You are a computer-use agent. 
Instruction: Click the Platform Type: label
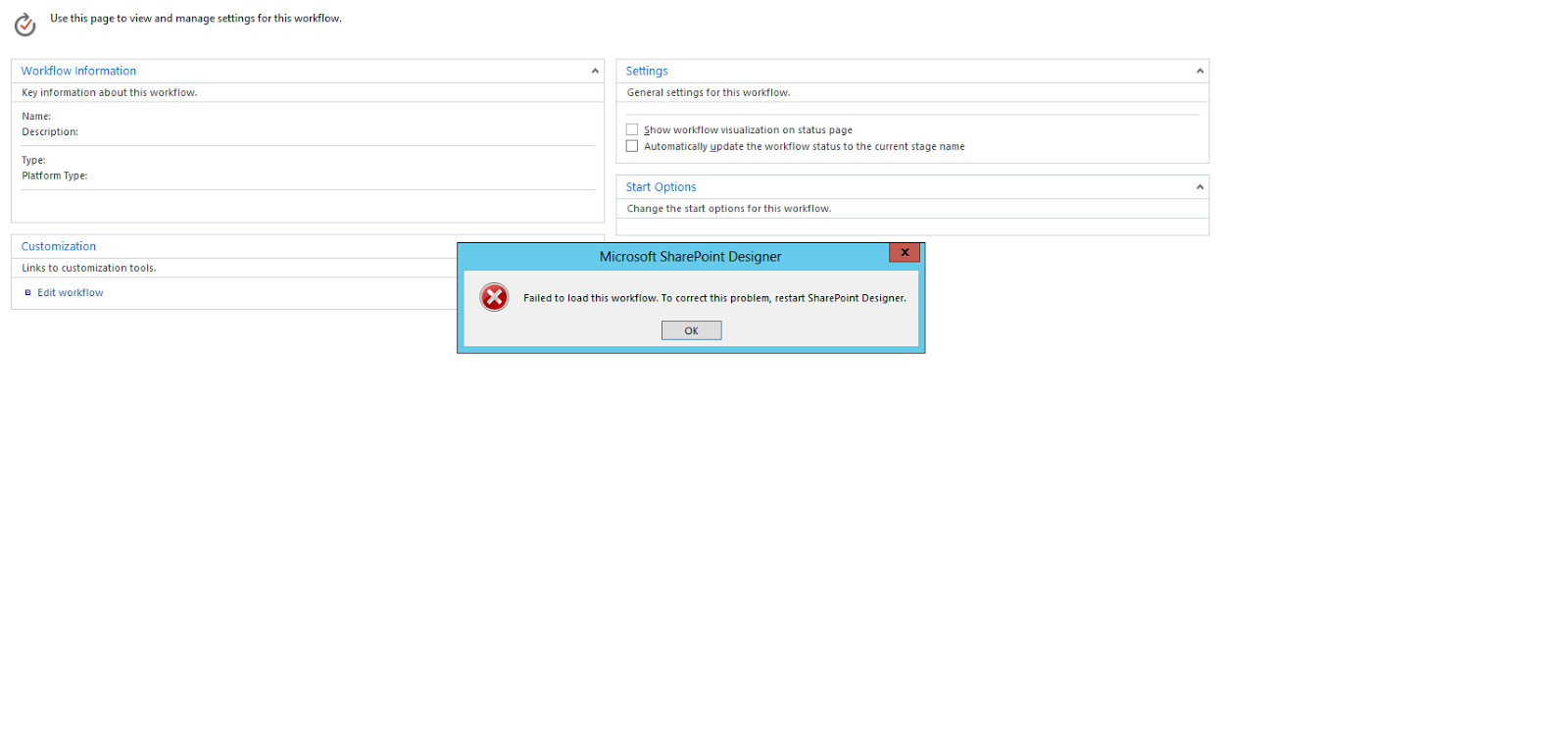point(55,176)
